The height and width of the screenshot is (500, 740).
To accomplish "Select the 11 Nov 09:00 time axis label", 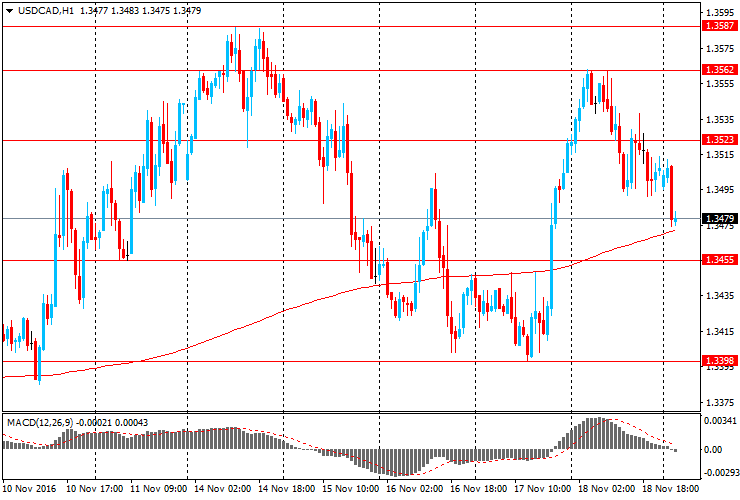I will (x=159, y=488).
